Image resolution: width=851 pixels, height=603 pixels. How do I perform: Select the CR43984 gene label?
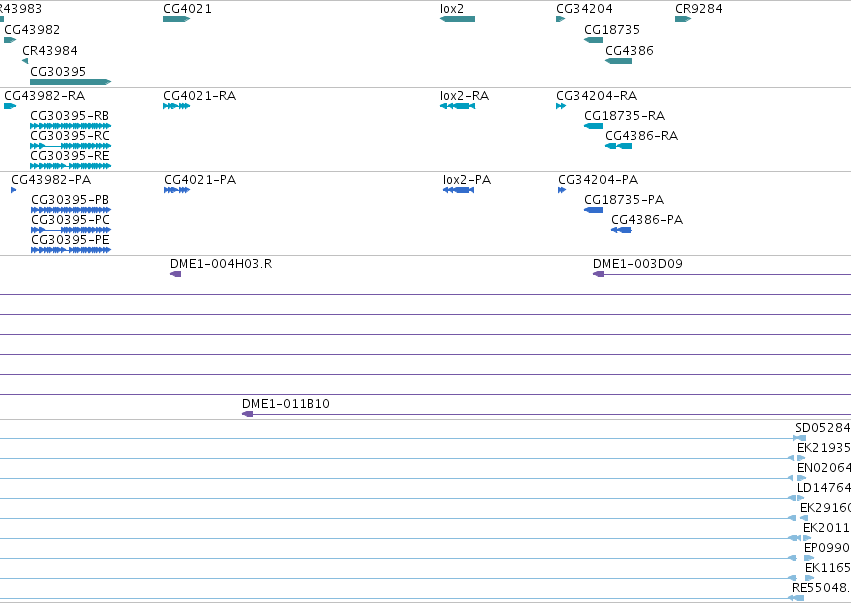pyautogui.click(x=50, y=51)
